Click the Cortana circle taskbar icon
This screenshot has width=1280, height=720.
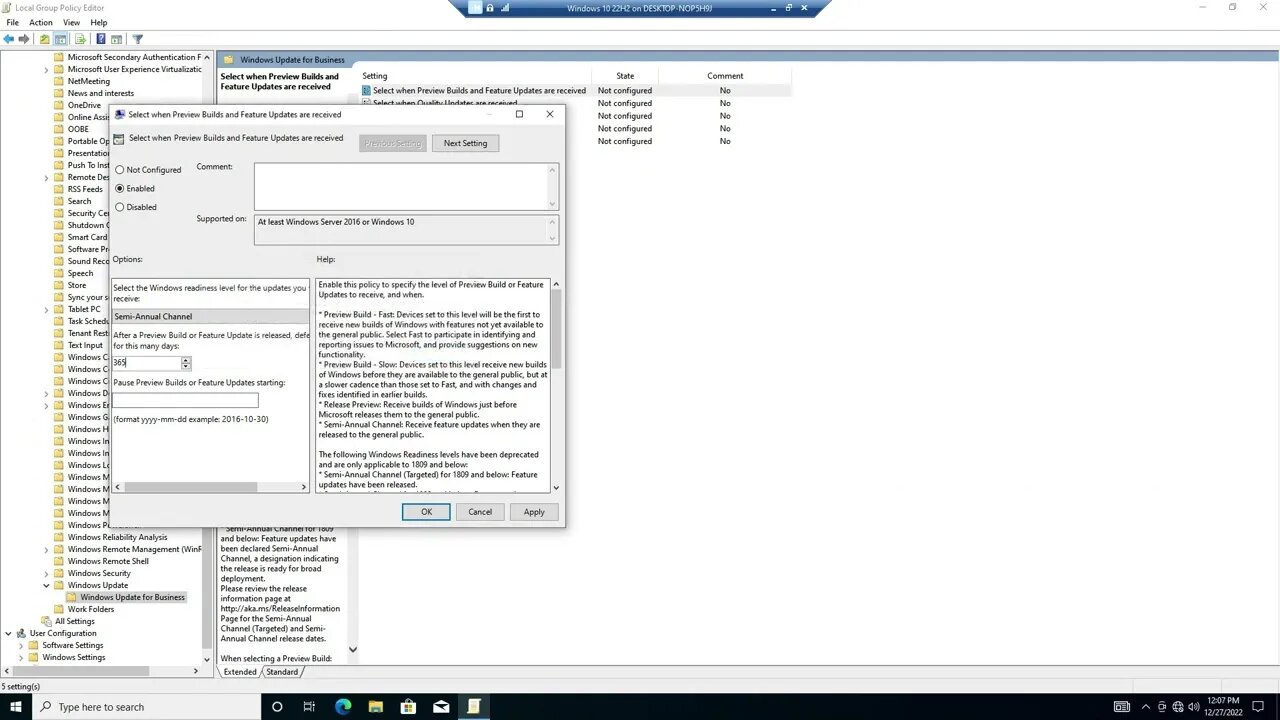(x=277, y=706)
